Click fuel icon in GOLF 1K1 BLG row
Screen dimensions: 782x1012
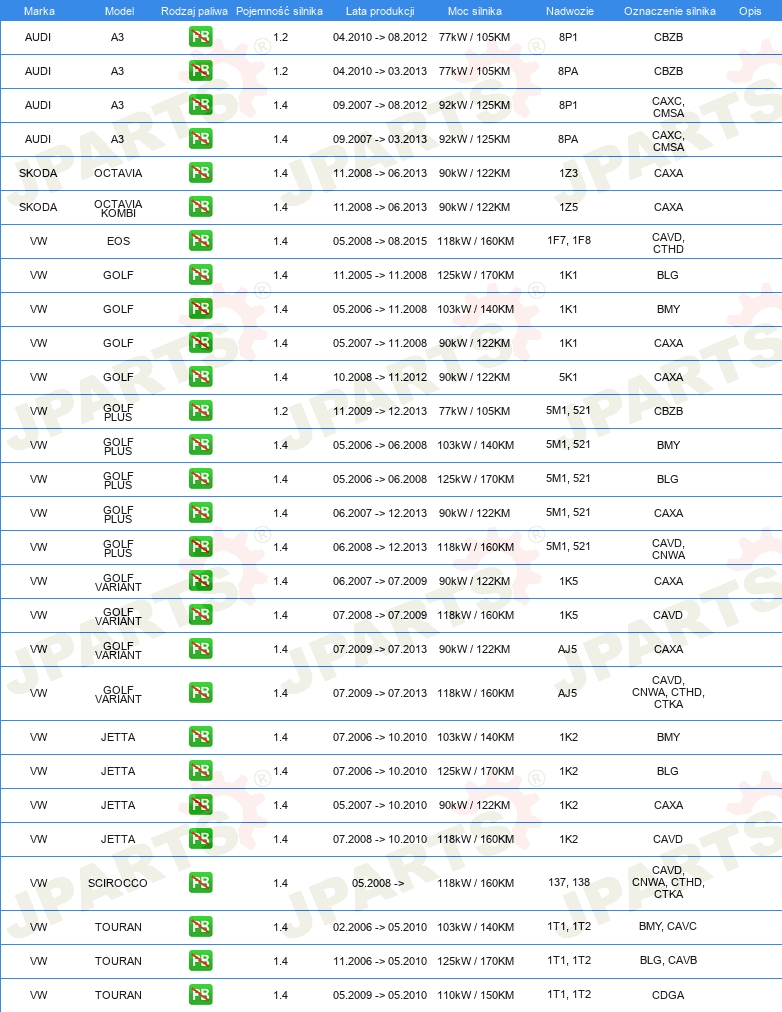point(201,275)
